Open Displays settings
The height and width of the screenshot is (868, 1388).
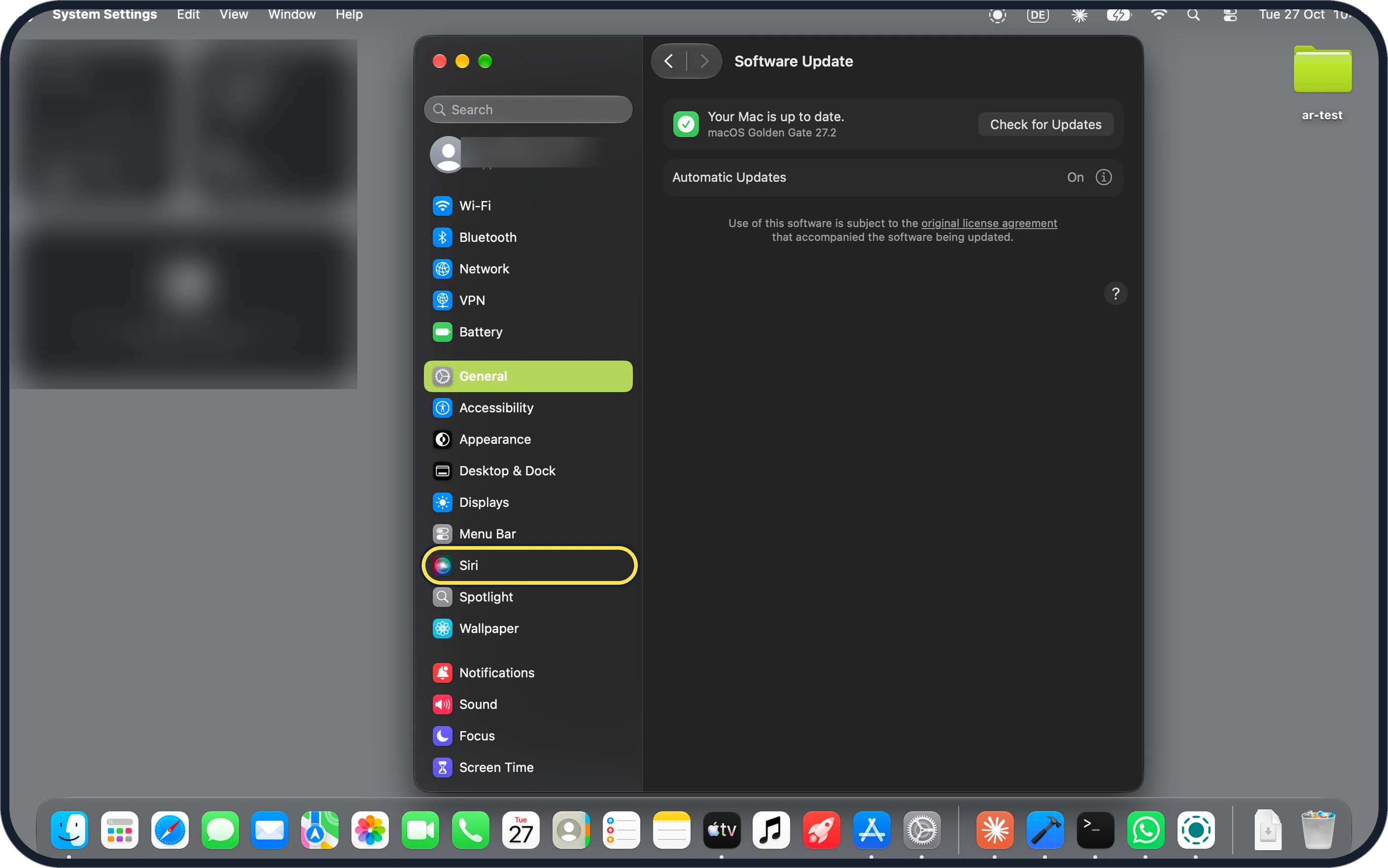(x=528, y=502)
